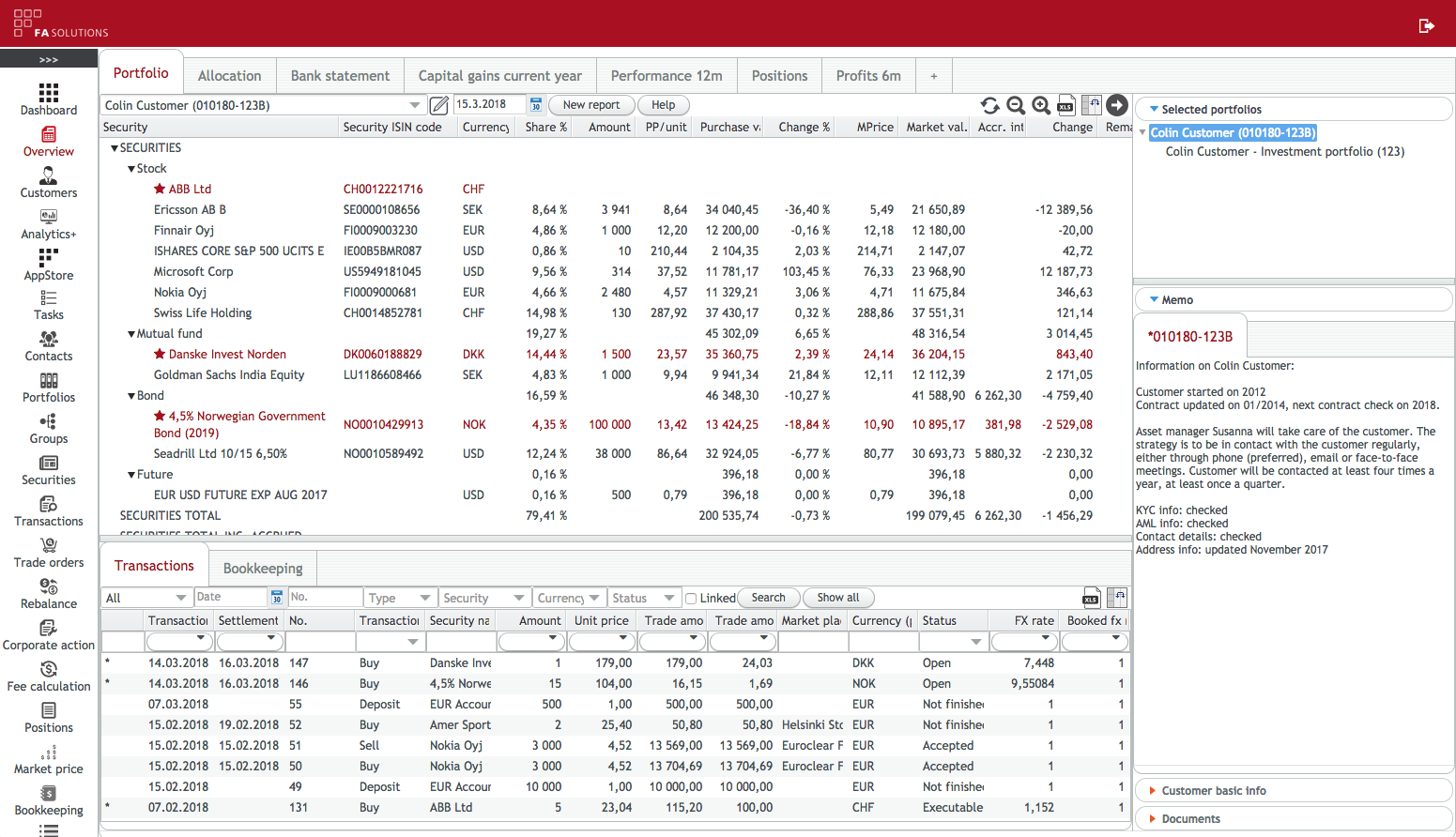Collapse the Future group

131,475
